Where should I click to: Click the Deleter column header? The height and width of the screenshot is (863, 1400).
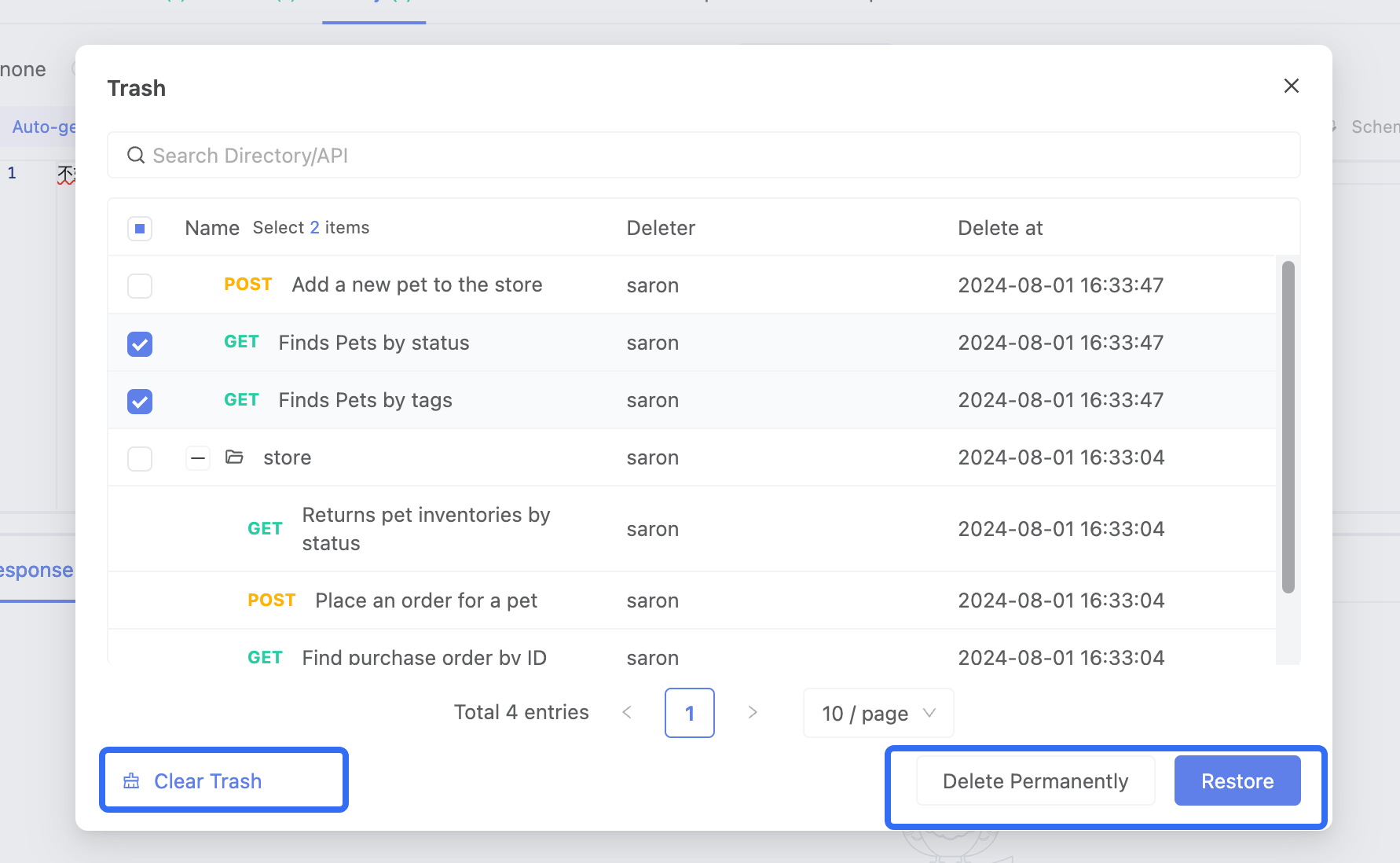tap(661, 228)
